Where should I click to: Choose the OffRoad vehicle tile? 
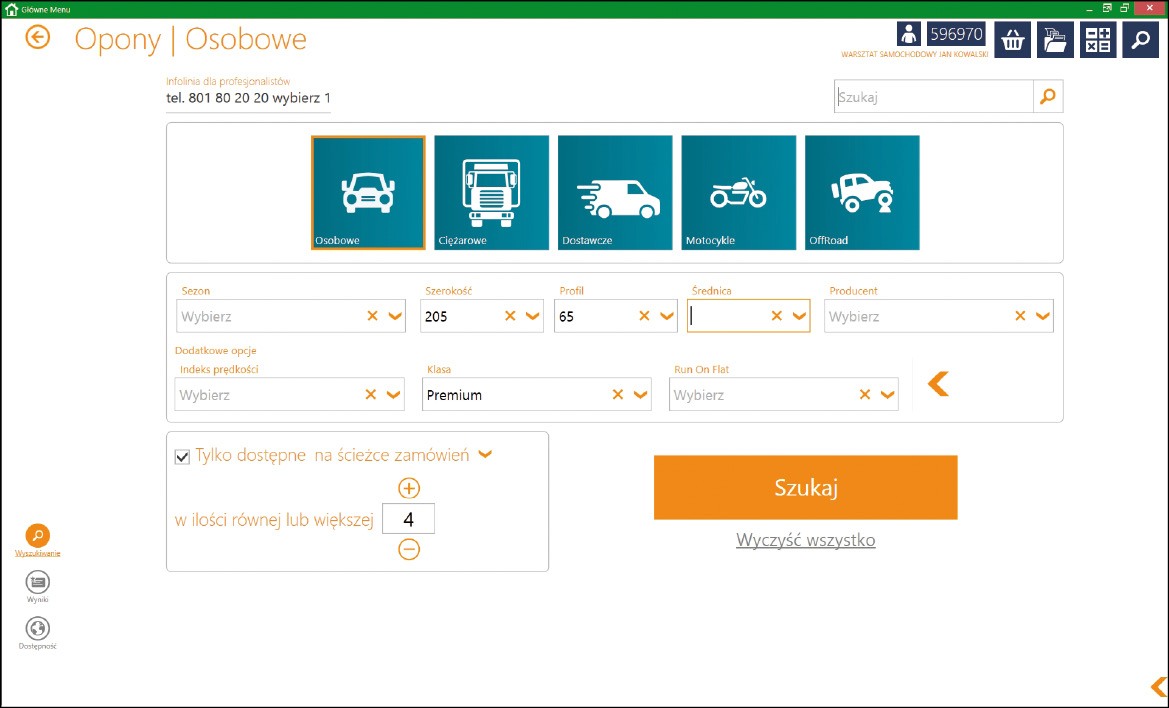coord(862,192)
